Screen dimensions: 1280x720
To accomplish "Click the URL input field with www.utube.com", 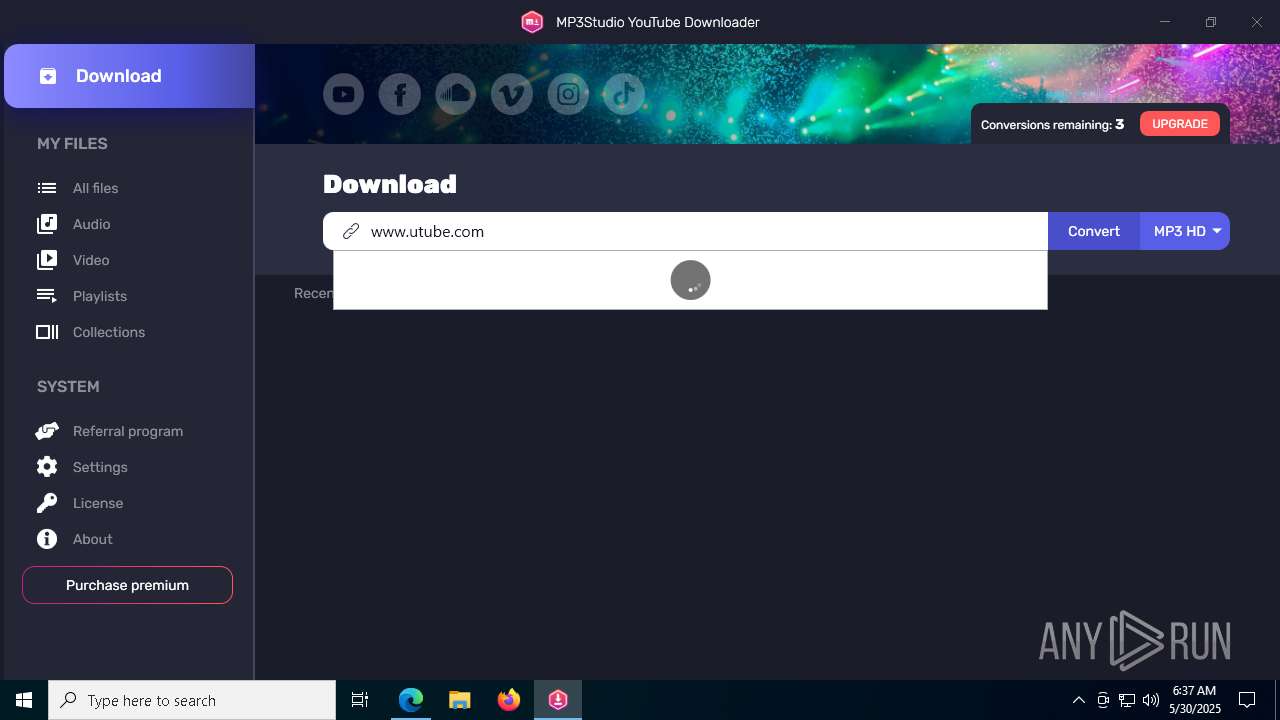I will point(686,231).
